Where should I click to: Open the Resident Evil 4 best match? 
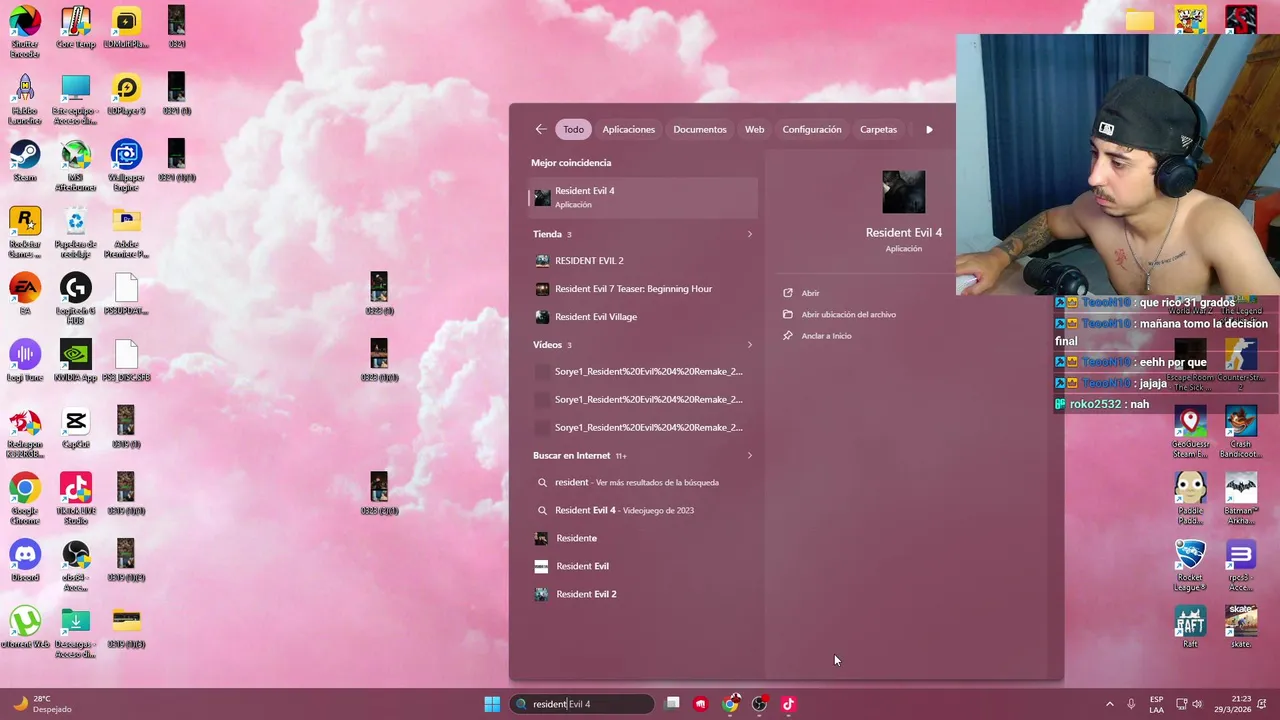tap(643, 197)
